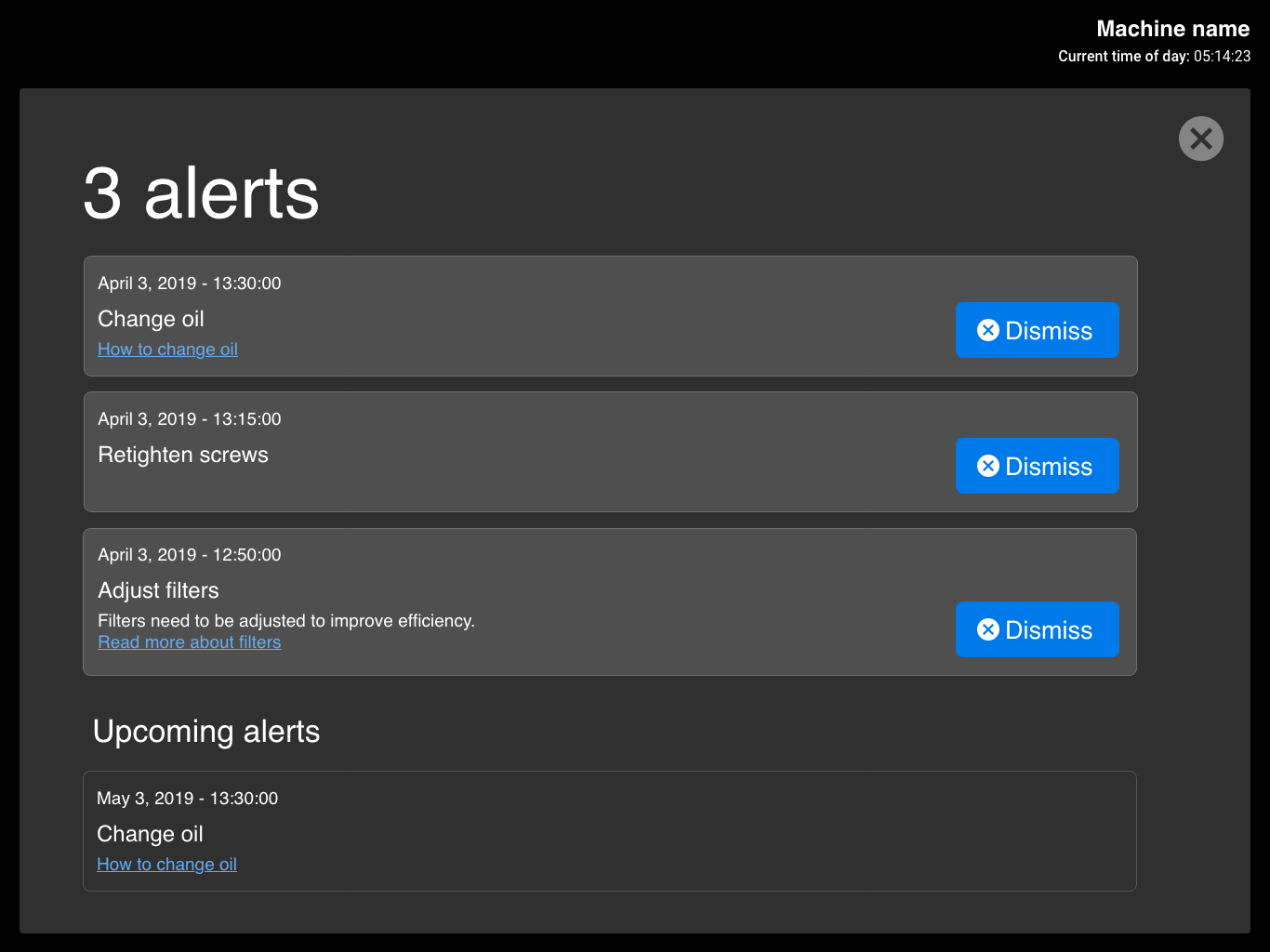Click the April 3, 2019 - 13:30:00 timestamp
The width and height of the screenshot is (1270, 952).
point(189,284)
